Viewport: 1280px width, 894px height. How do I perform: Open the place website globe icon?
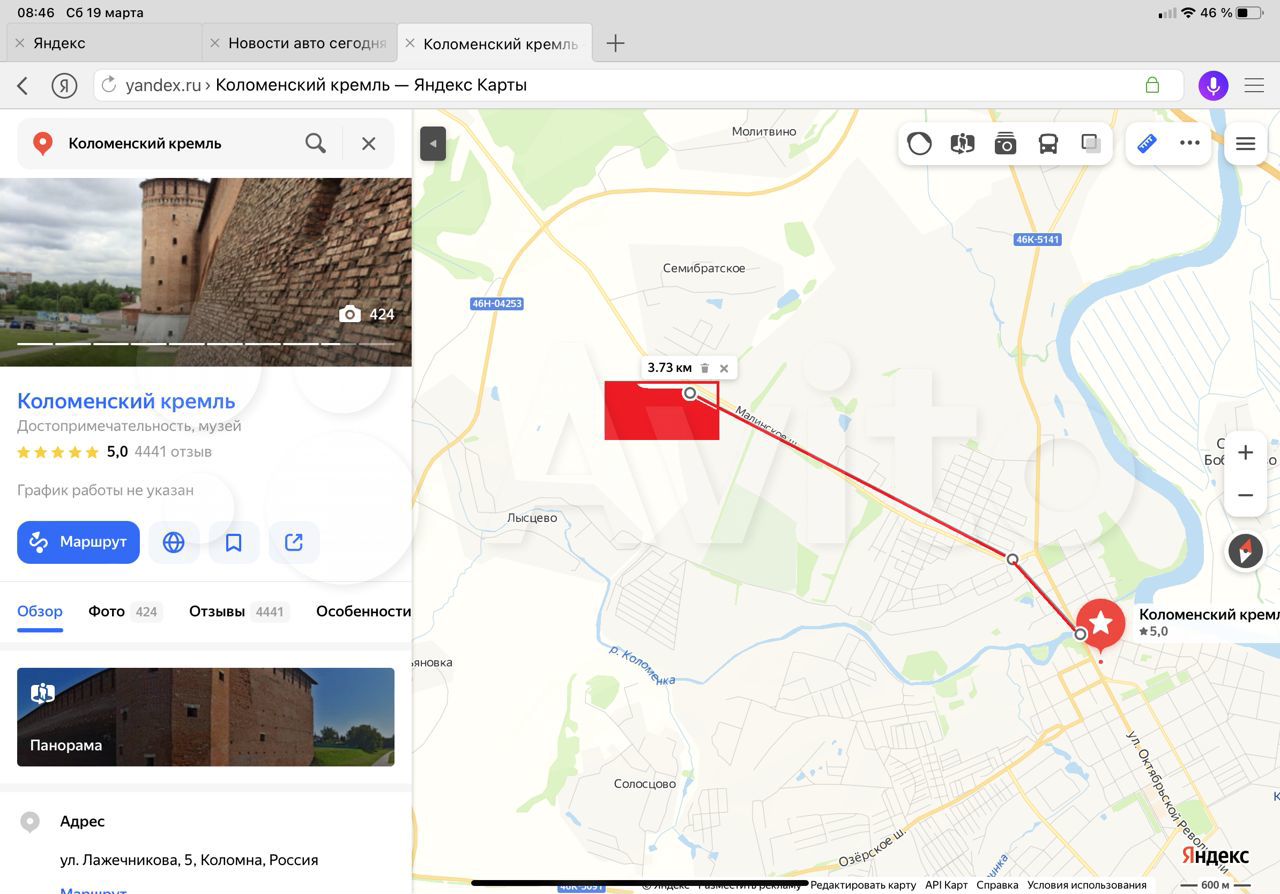pyautogui.click(x=174, y=542)
